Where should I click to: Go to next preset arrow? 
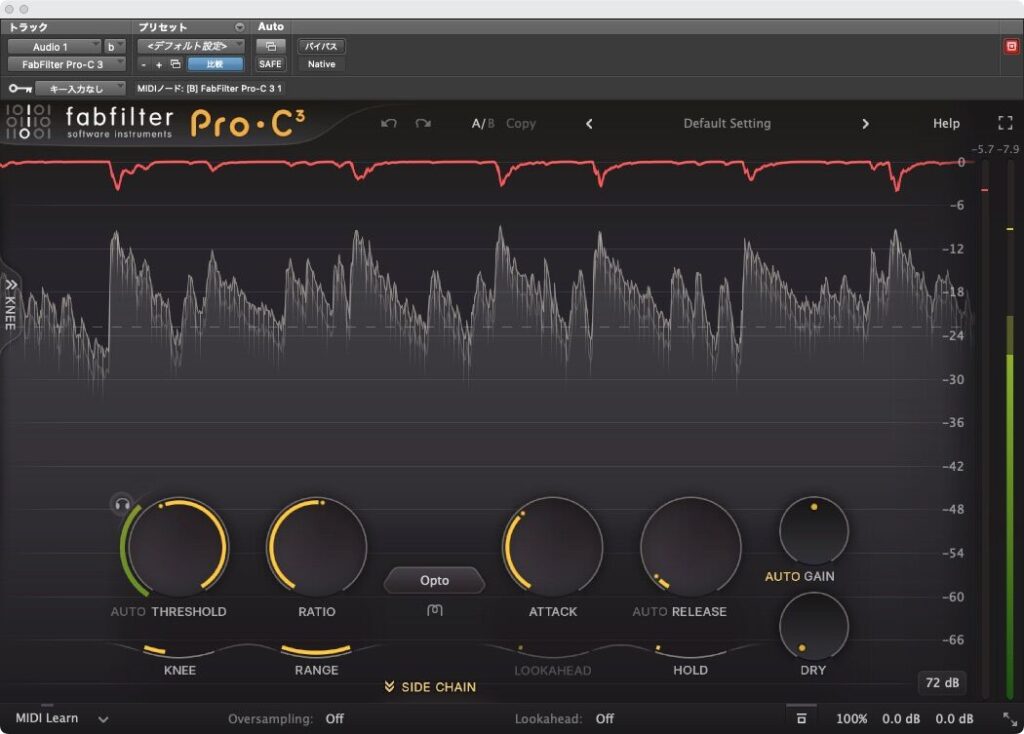coord(865,123)
